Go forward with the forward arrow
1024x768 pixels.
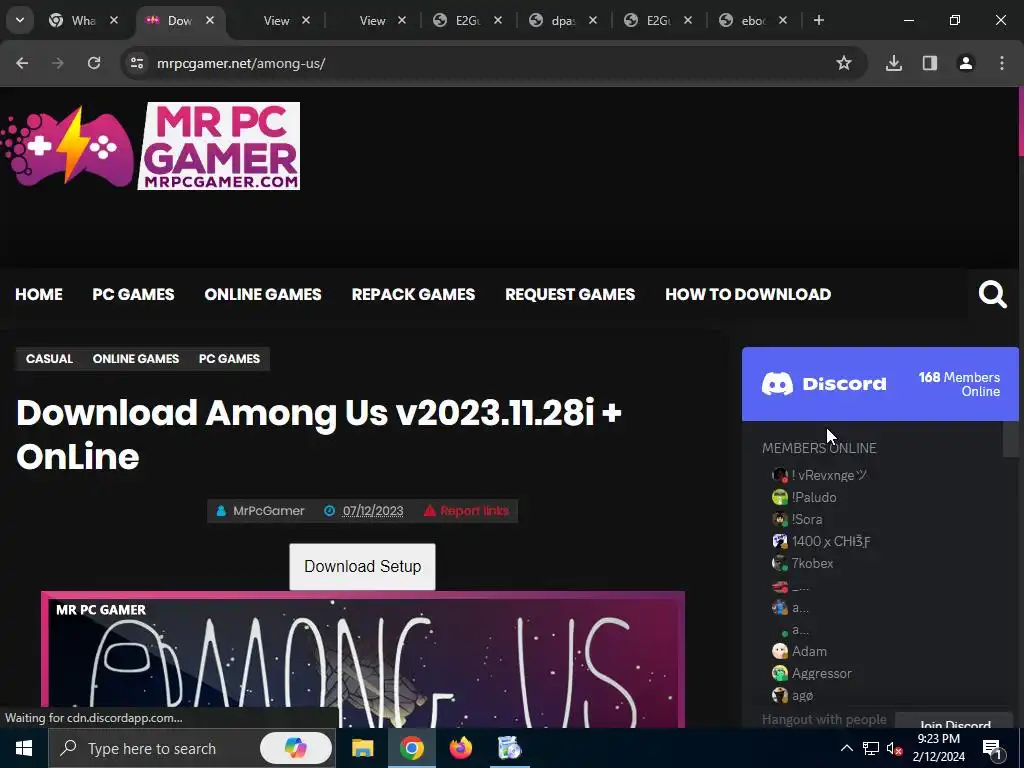click(x=58, y=63)
